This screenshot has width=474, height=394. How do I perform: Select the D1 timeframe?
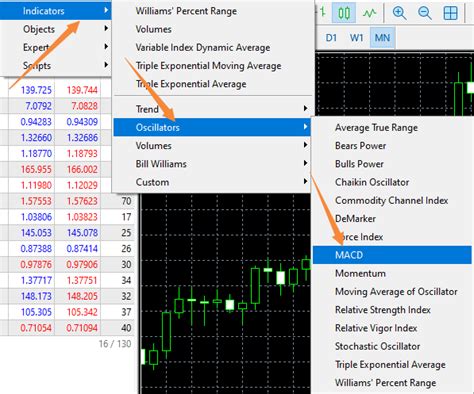pyautogui.click(x=331, y=38)
